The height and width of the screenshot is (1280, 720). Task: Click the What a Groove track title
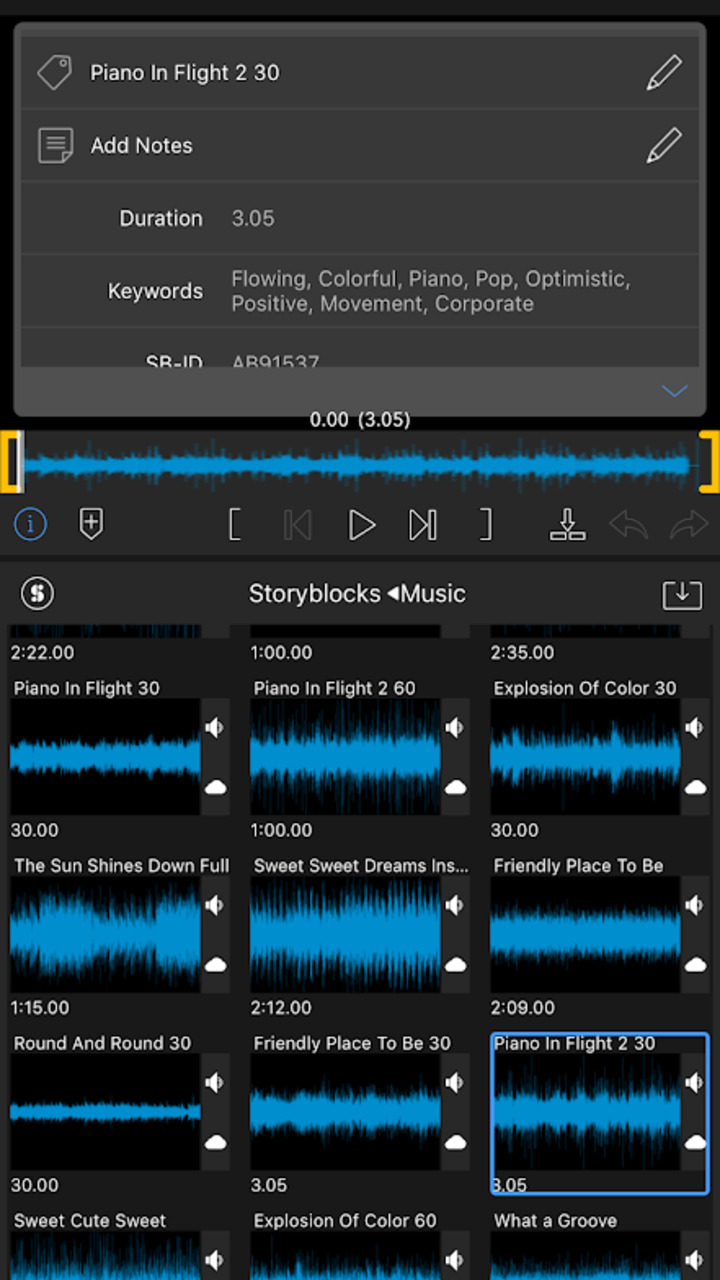(x=555, y=1220)
